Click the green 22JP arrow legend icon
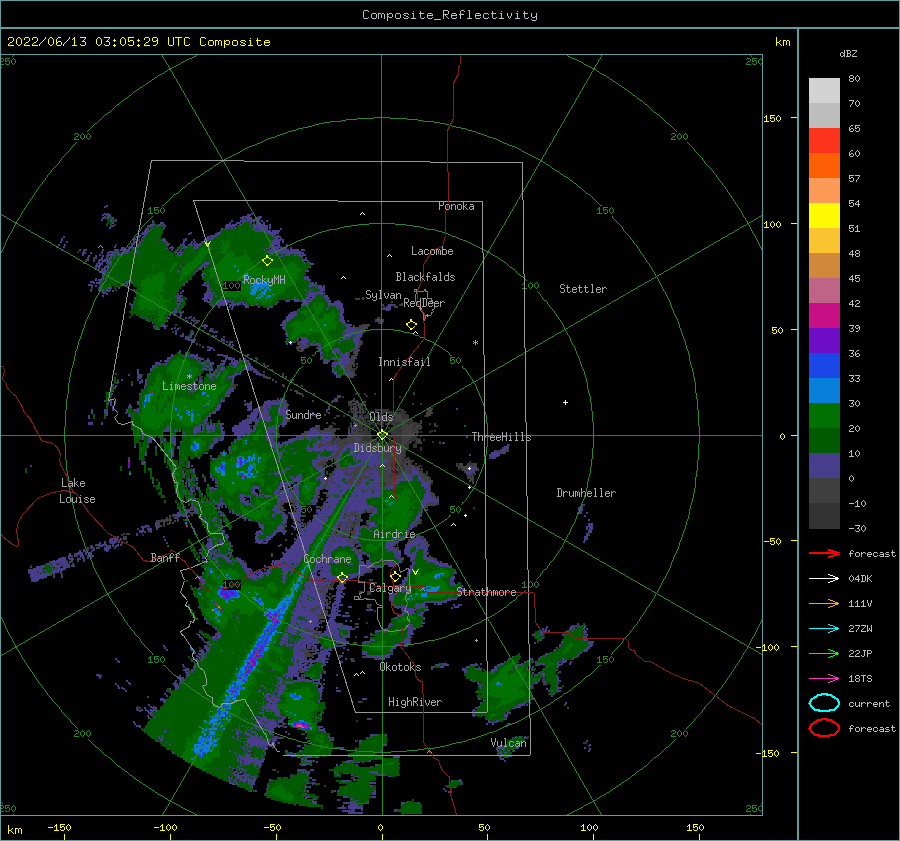 click(824, 653)
